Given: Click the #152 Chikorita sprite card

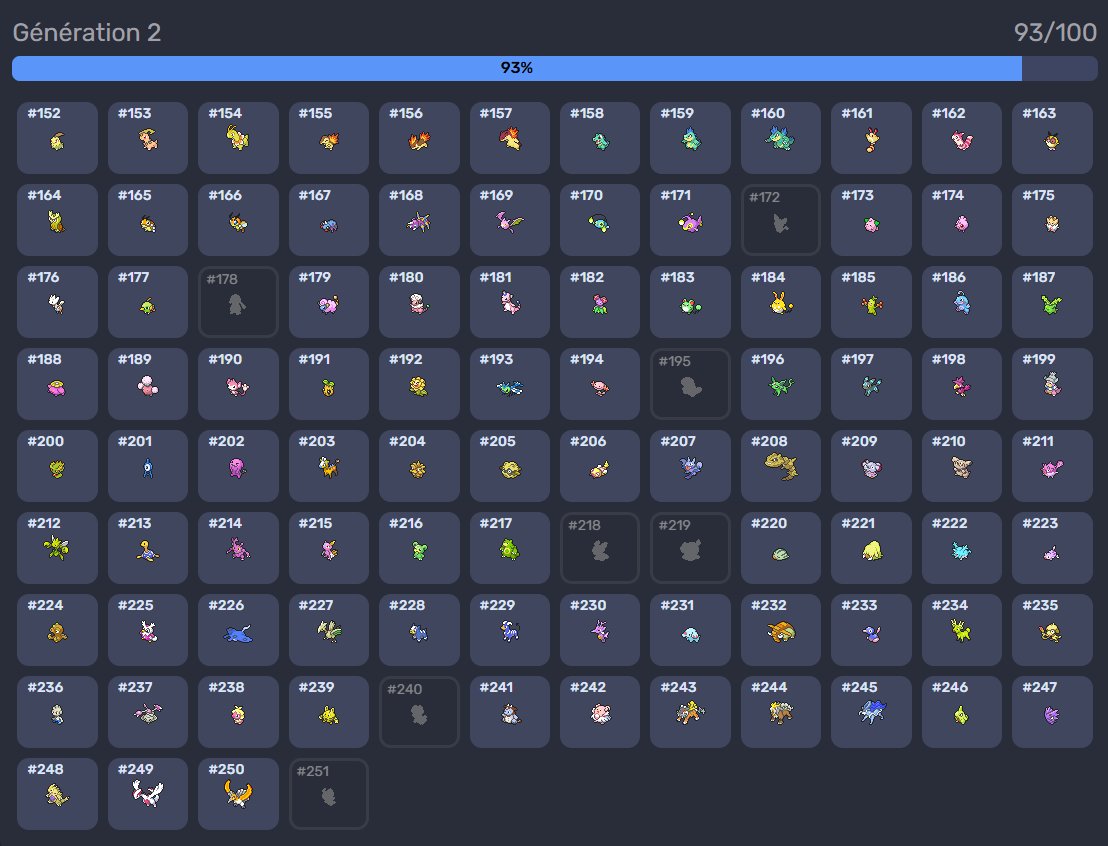Looking at the screenshot, I should 57,138.
